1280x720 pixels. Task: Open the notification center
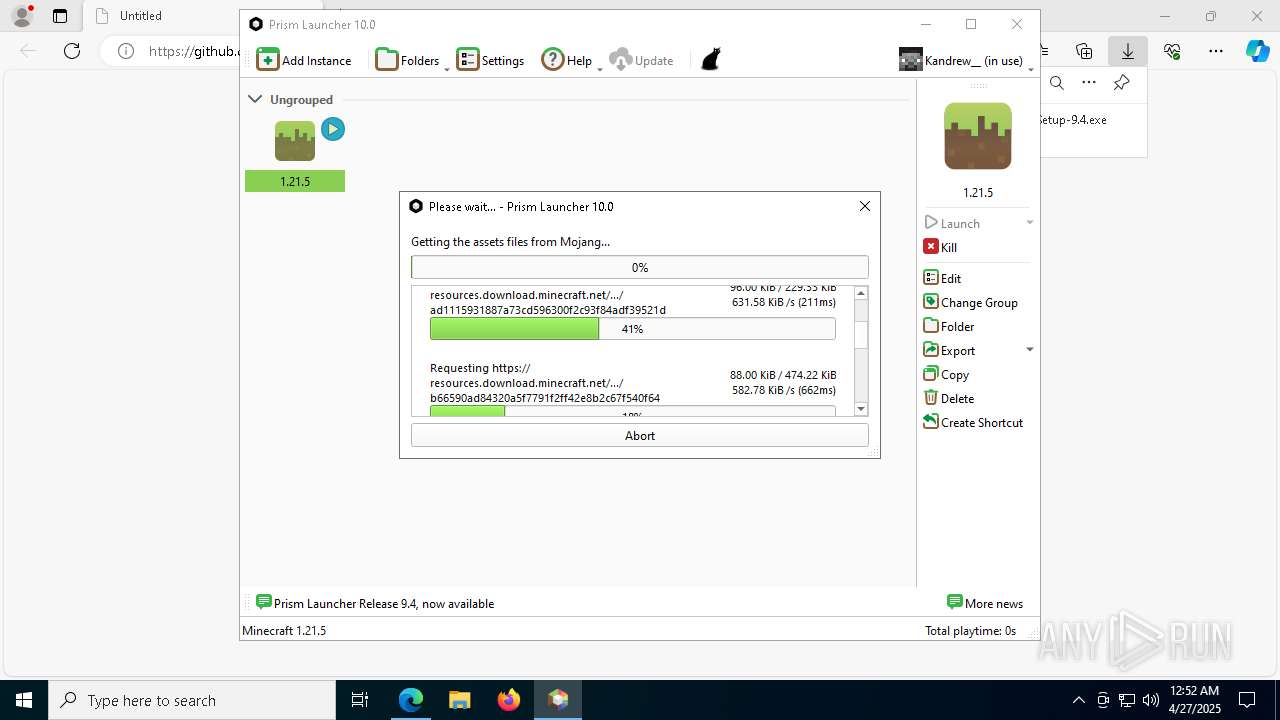tap(1247, 700)
